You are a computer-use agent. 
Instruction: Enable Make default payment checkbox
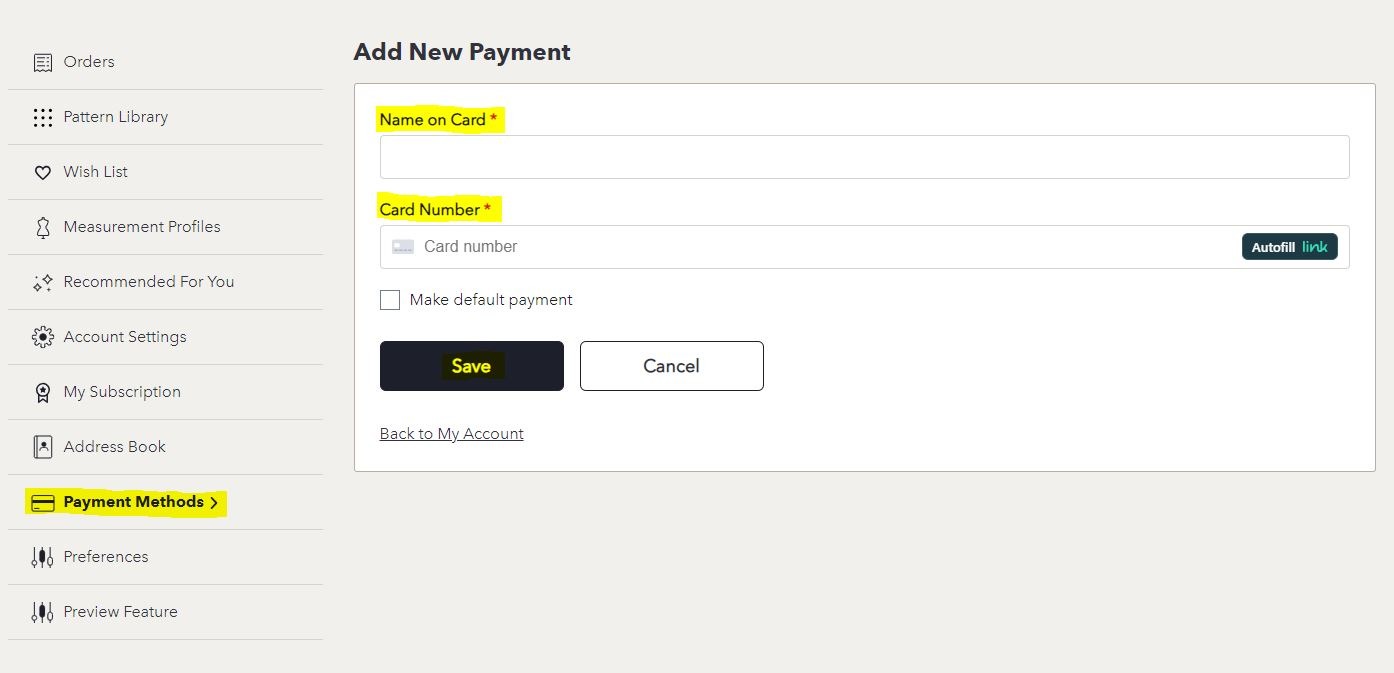pyautogui.click(x=390, y=300)
